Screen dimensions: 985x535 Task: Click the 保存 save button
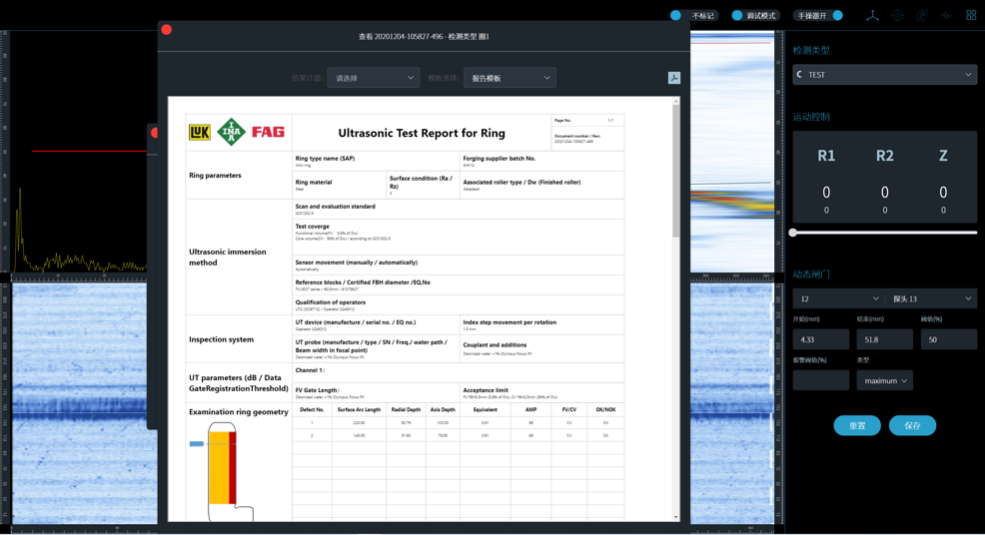coord(912,426)
